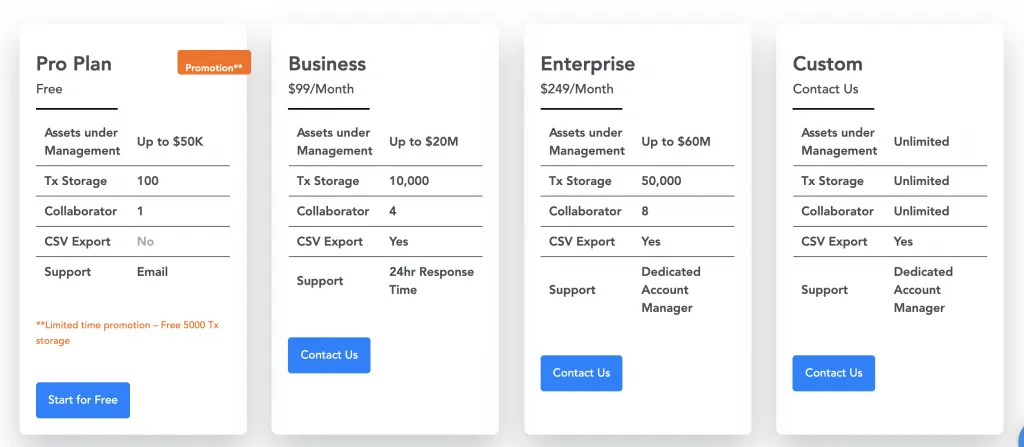Click the limited time promotion footnote

pyautogui.click(x=127, y=333)
